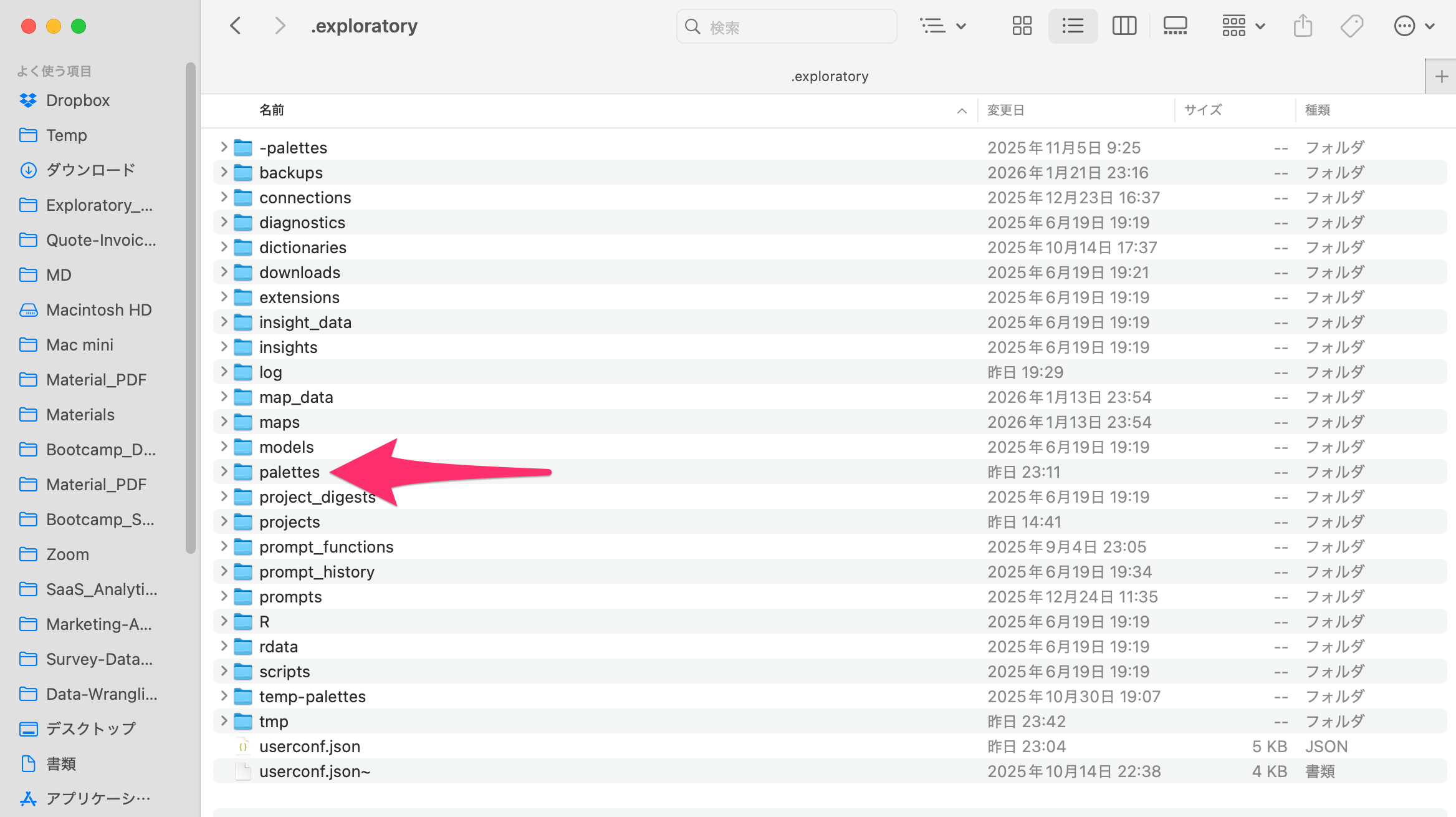
Task: Switch to gallery view
Action: tap(1175, 26)
